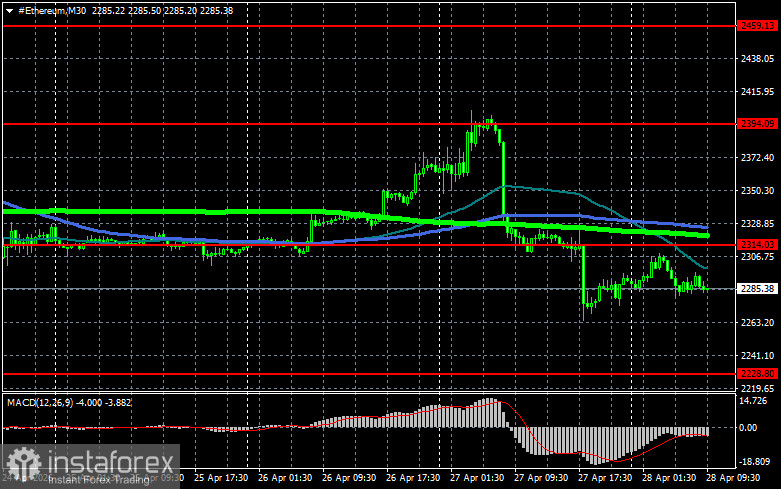Click the 2263.20 price axis label

pos(757,323)
